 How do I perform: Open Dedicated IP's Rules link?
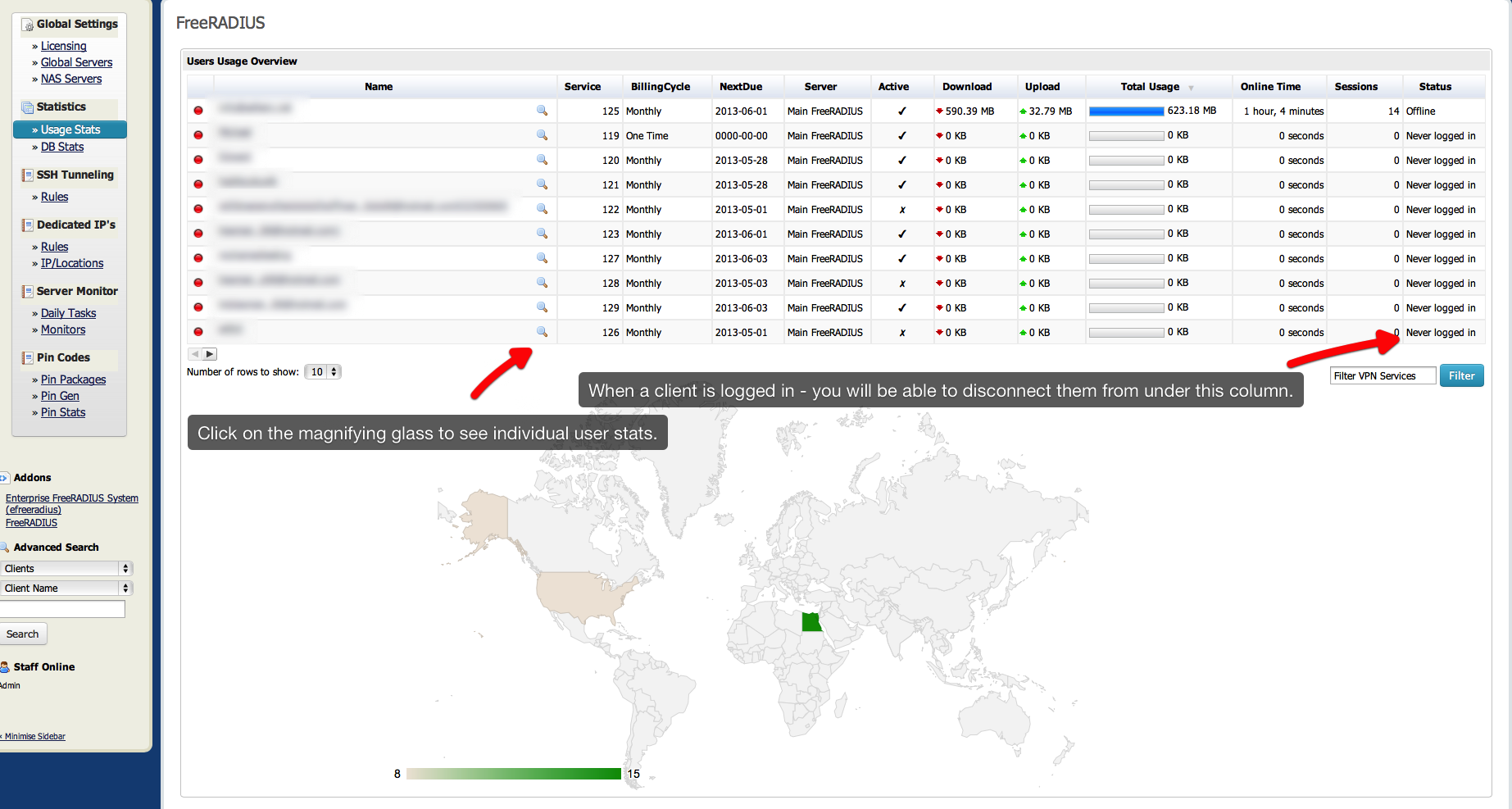54,247
